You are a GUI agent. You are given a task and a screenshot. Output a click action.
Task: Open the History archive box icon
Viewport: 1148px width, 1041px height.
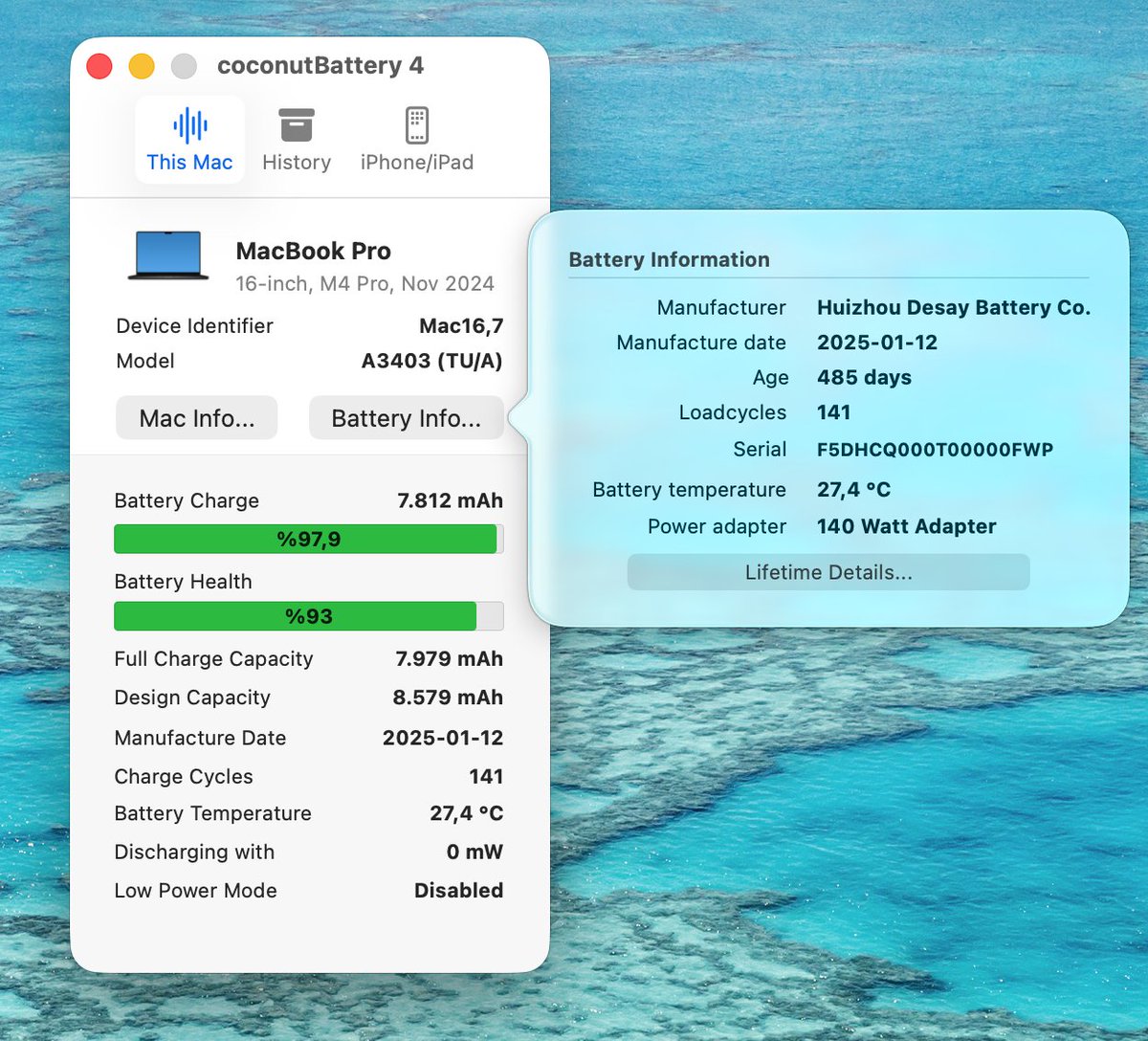[297, 125]
